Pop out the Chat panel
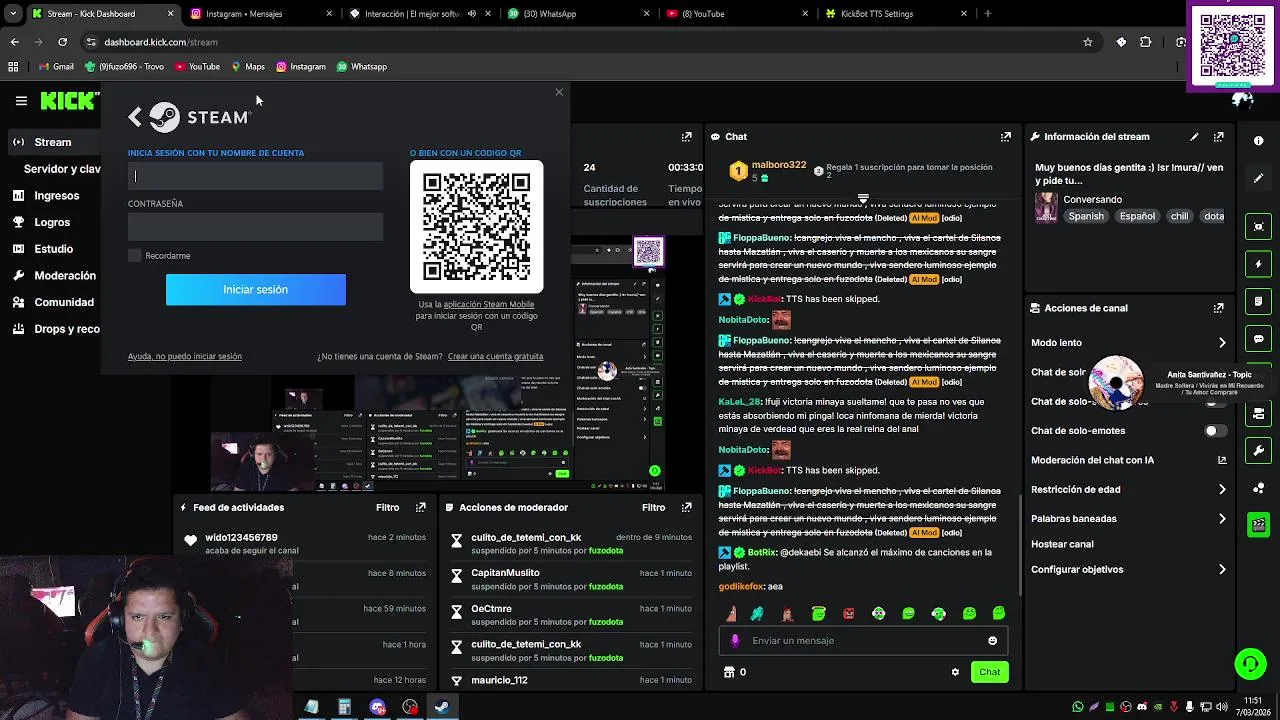1280x720 pixels. (1006, 137)
